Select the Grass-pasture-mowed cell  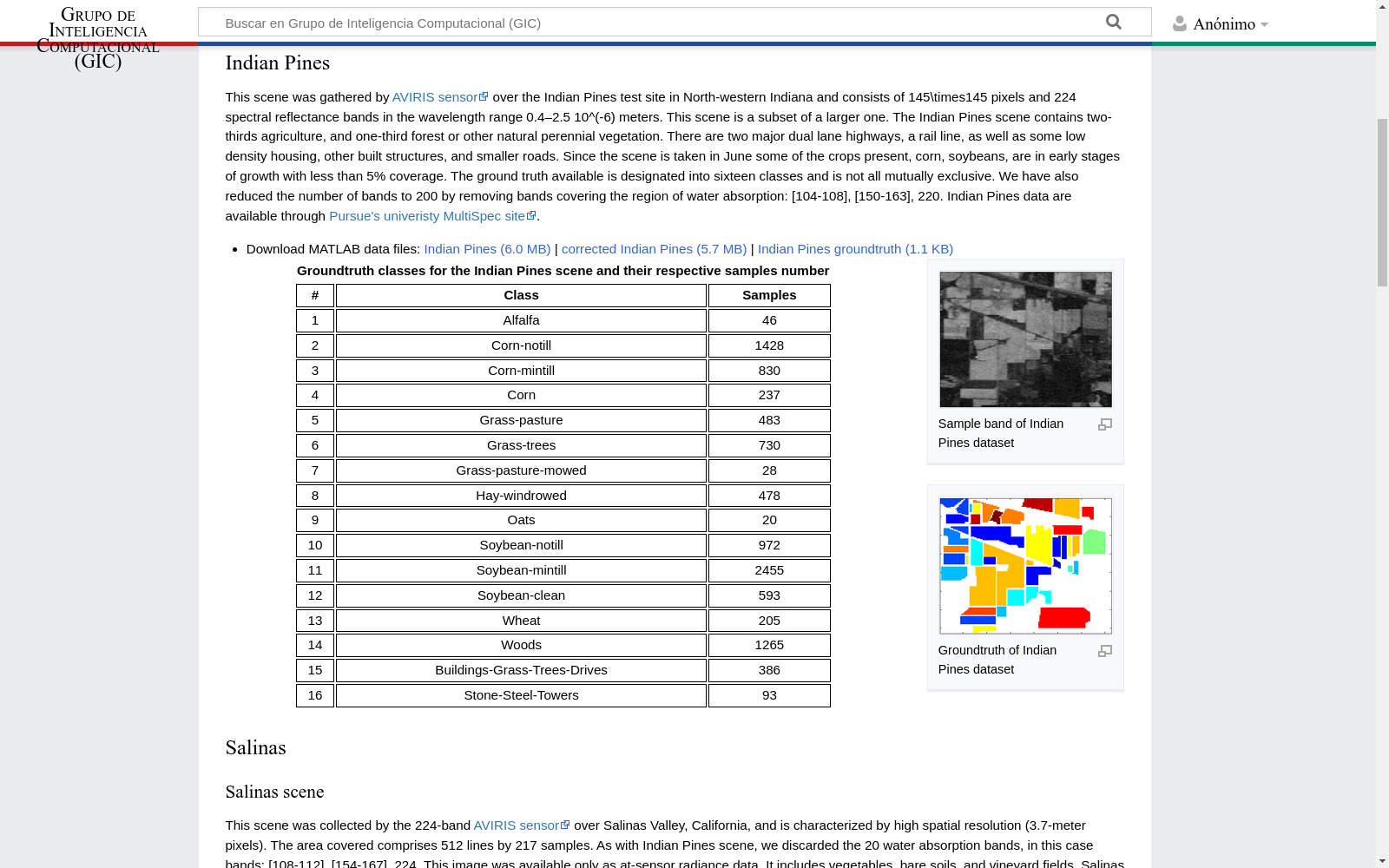coord(521,471)
